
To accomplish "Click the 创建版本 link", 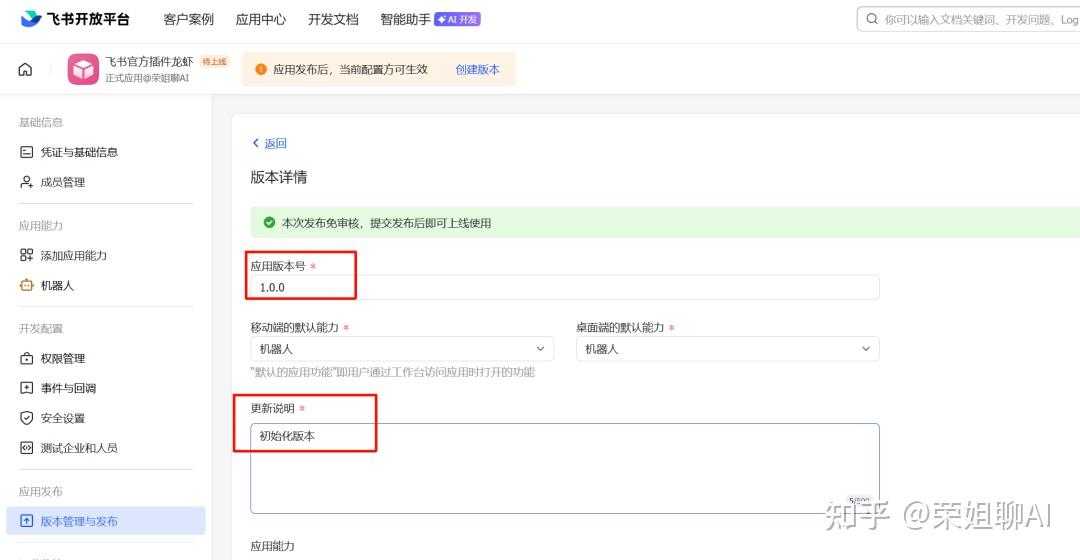I will click(477, 69).
